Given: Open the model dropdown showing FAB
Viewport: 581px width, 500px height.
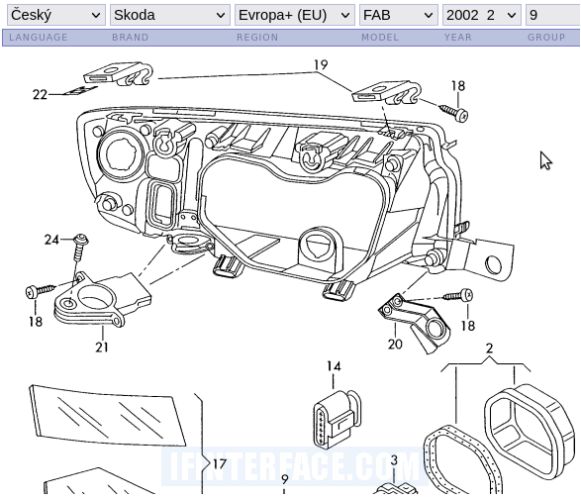Looking at the screenshot, I should tap(398, 15).
